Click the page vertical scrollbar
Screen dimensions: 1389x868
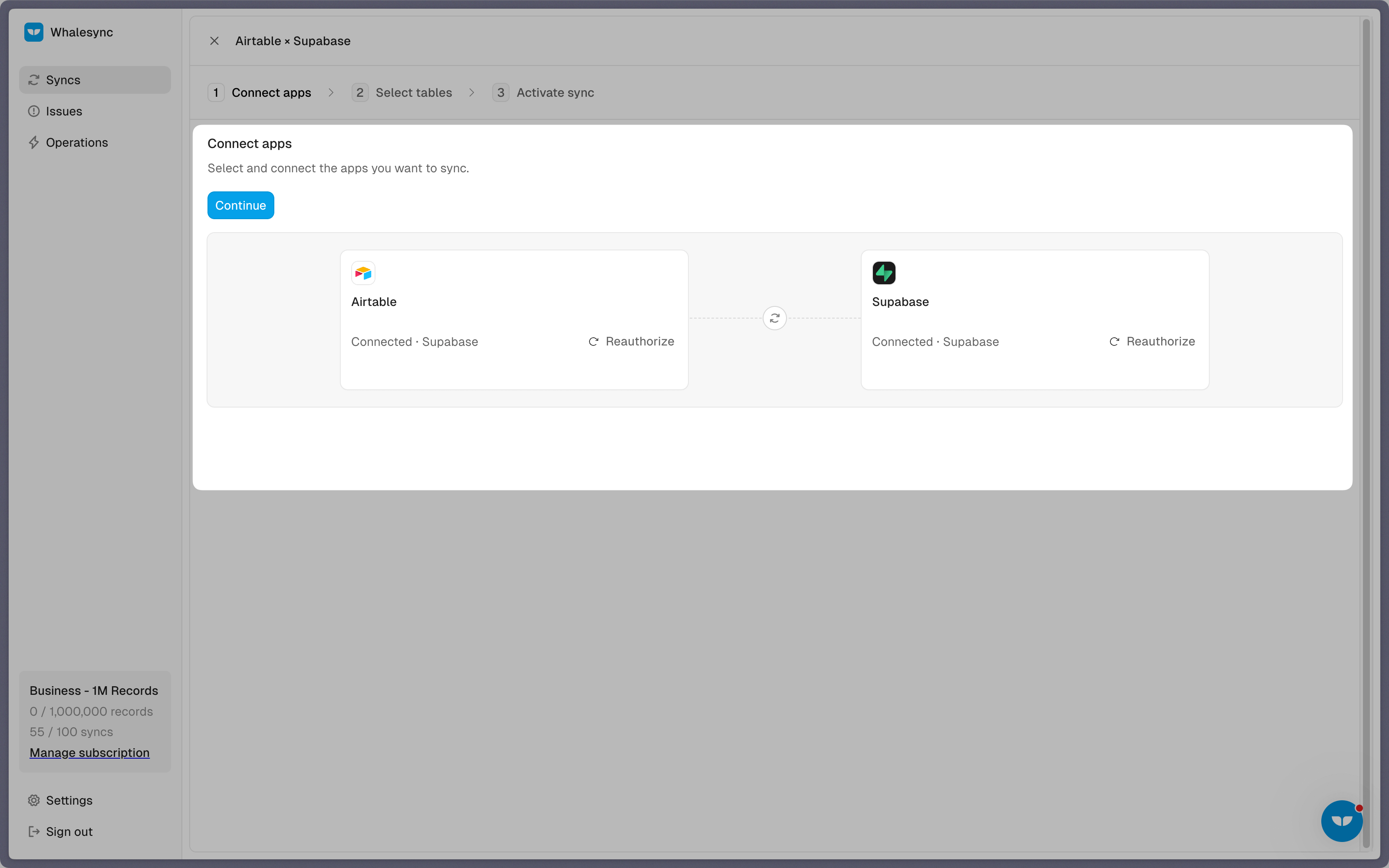1366,434
